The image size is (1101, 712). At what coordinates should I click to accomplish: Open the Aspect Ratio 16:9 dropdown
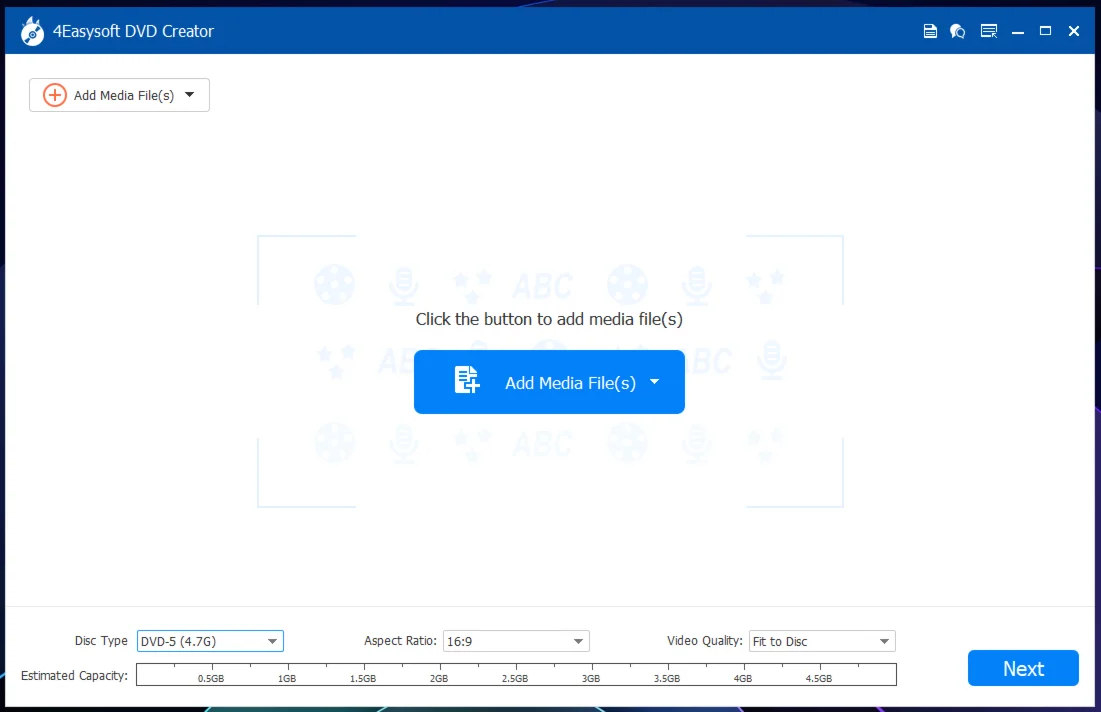(516, 641)
